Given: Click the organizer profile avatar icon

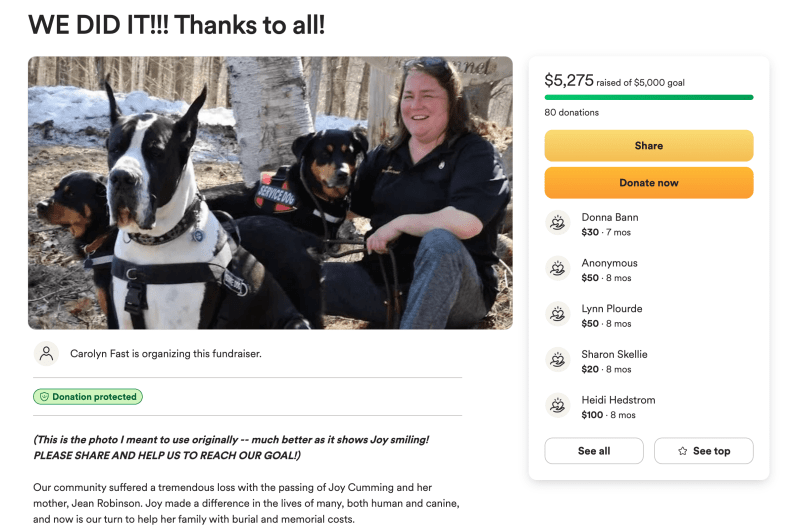Looking at the screenshot, I should [46, 353].
